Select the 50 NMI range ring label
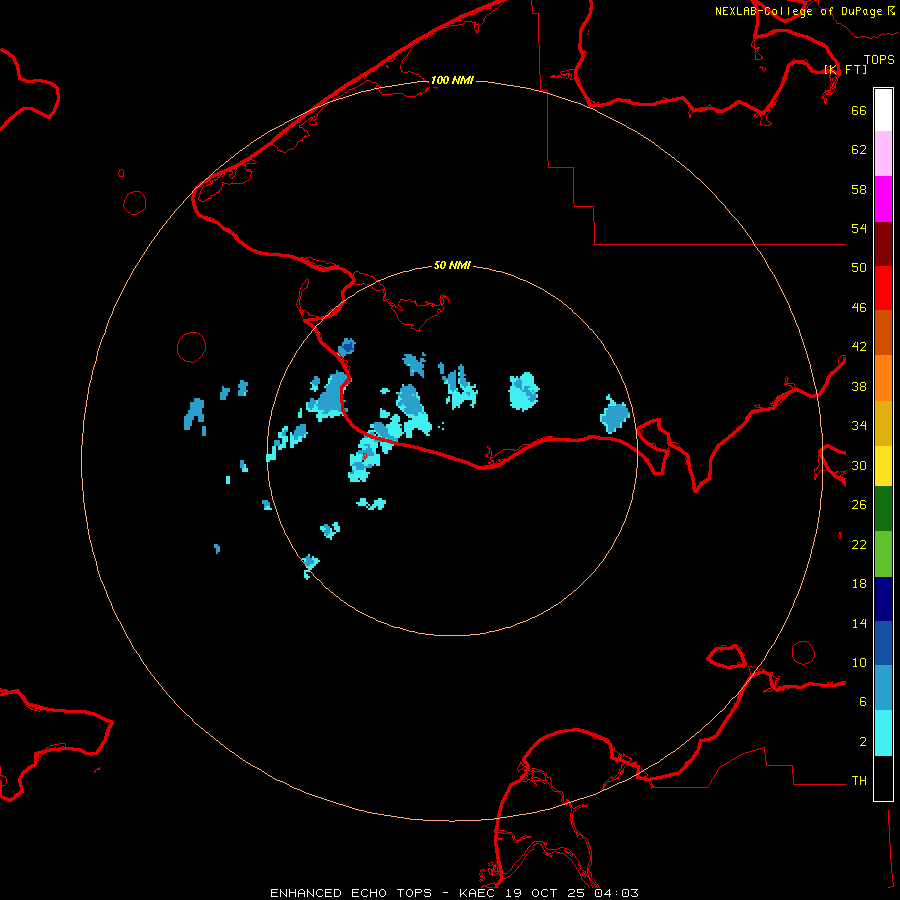This screenshot has height=900, width=900. (452, 265)
